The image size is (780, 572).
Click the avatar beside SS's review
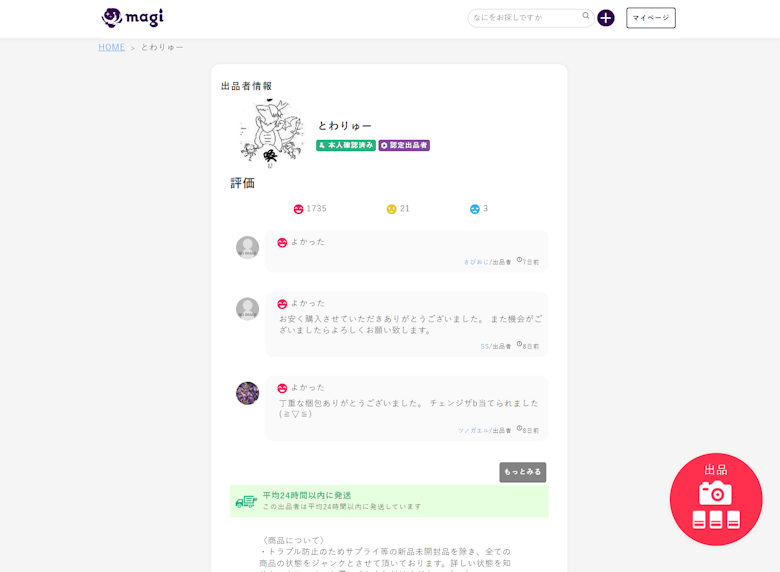pos(247,309)
